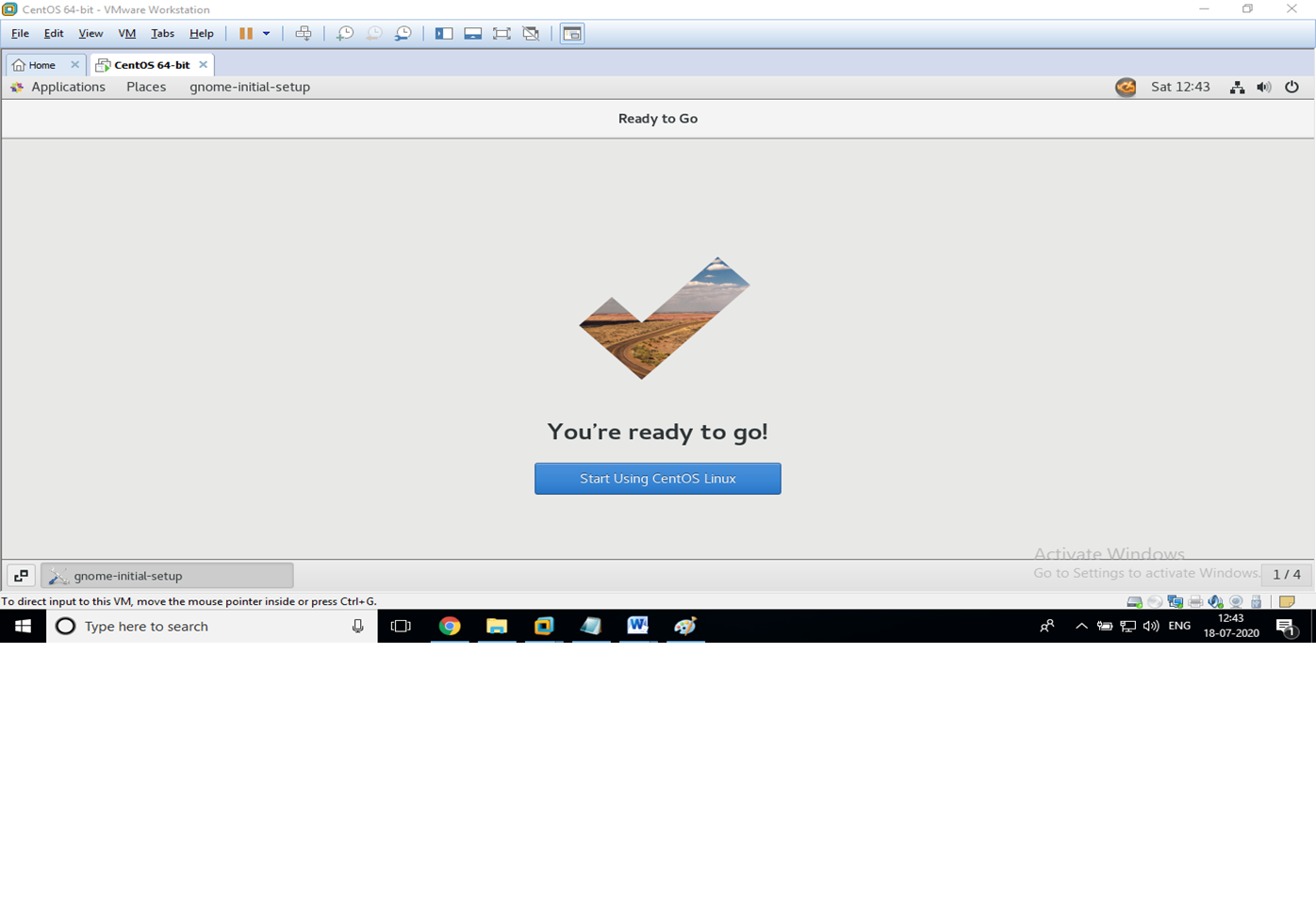Toggle the library sidebar visibility
This screenshot has width=1316, height=899.
click(444, 33)
